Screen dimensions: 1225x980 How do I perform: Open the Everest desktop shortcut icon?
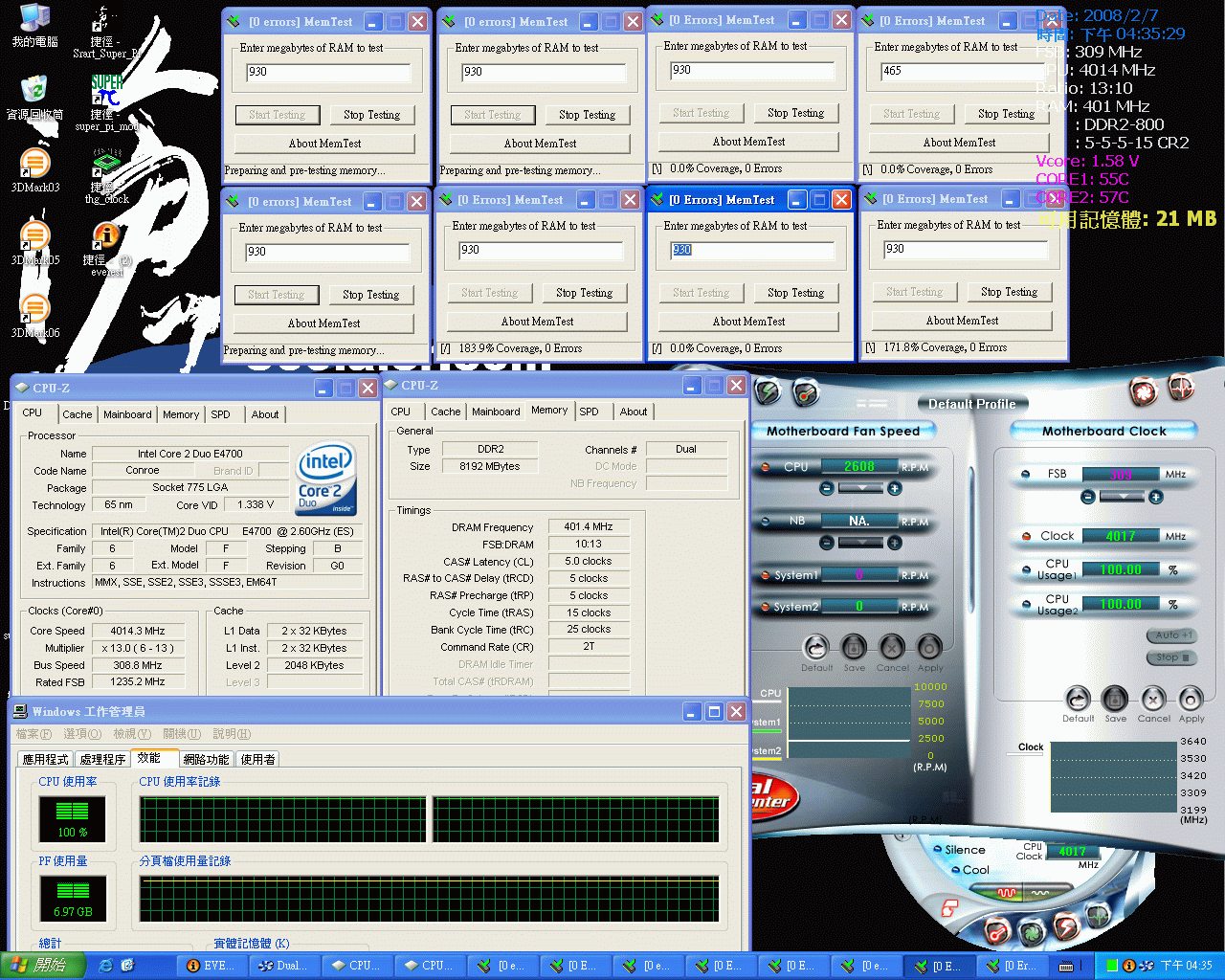106,236
